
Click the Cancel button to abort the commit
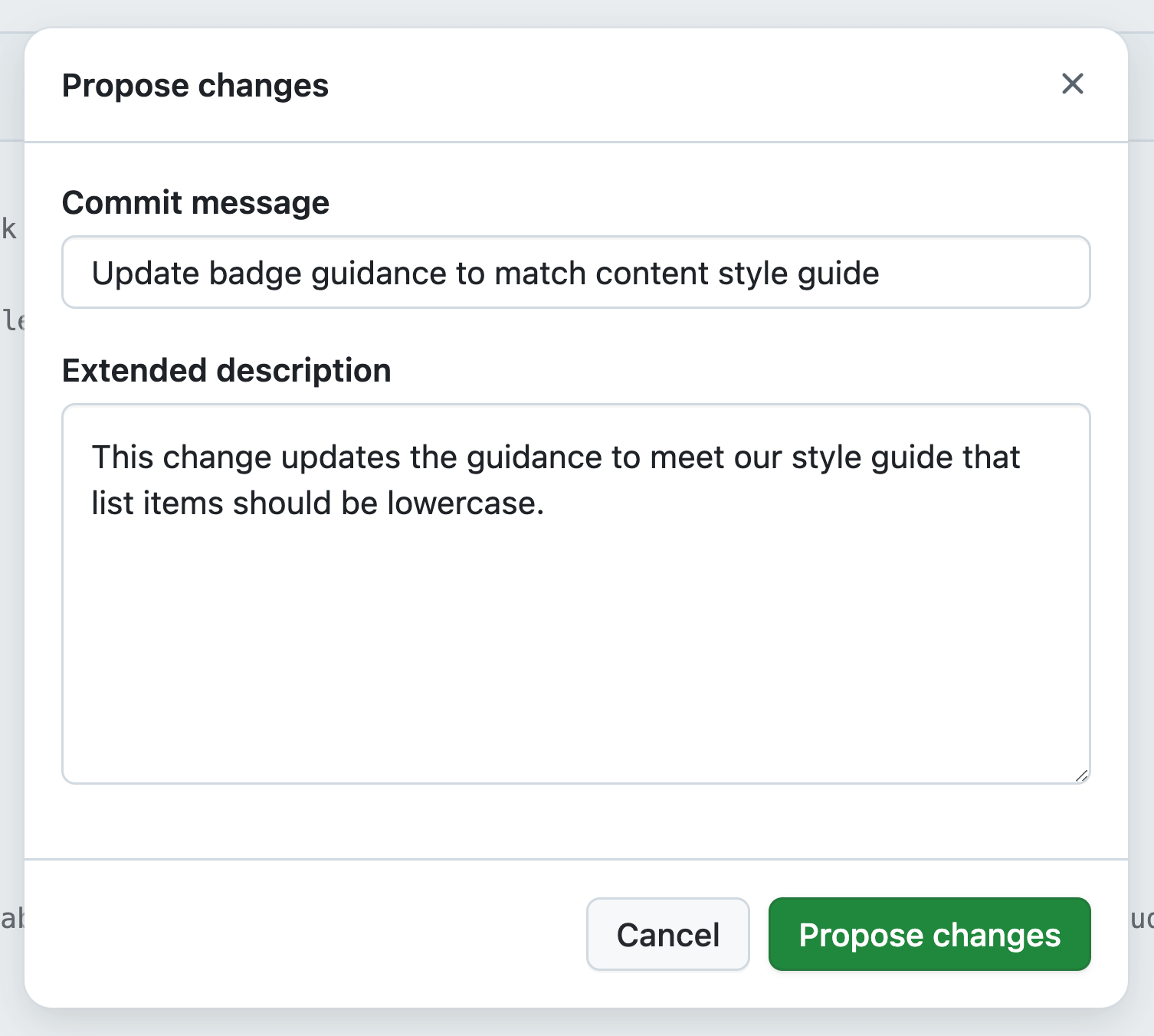pos(667,934)
